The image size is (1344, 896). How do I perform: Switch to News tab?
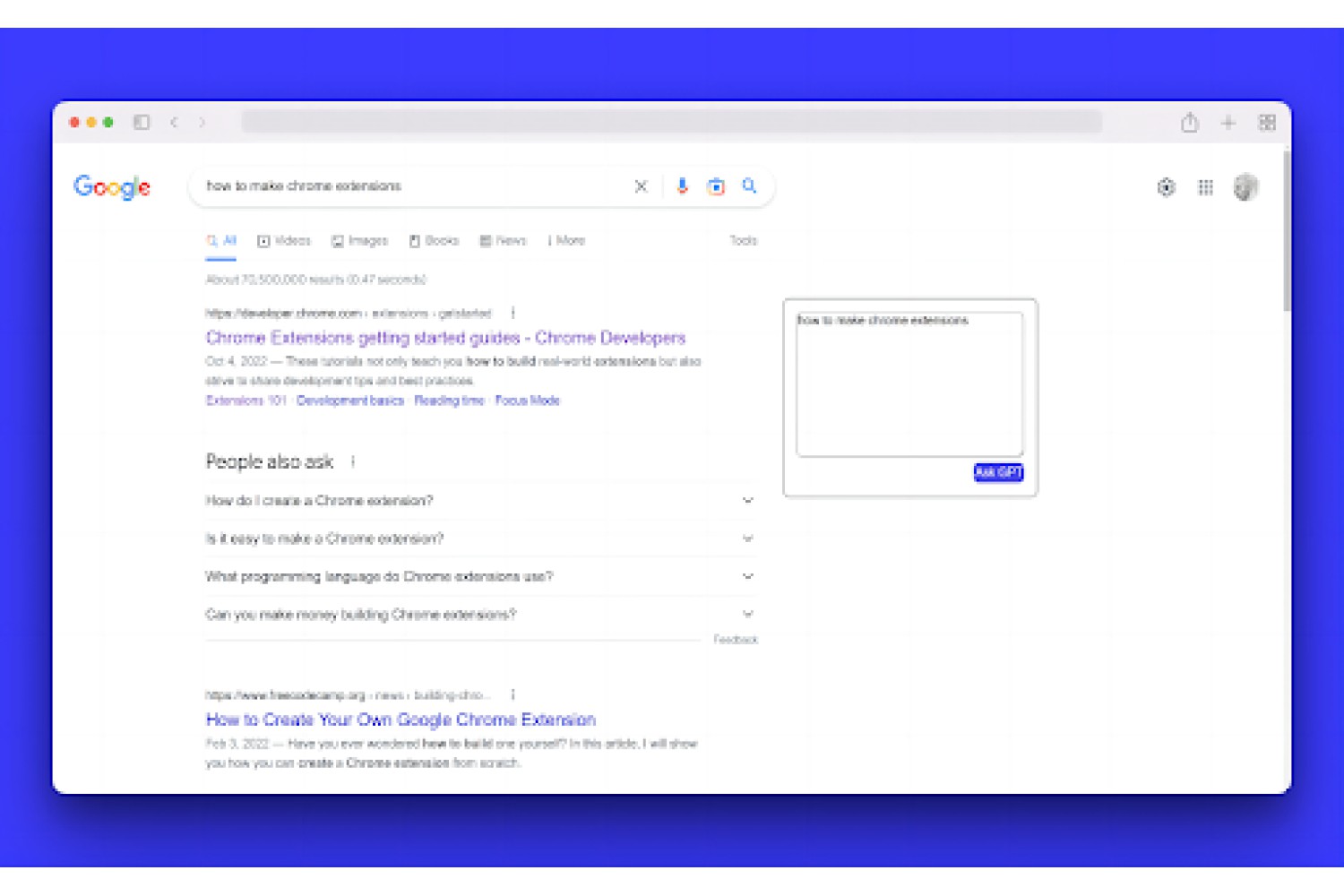coord(503,240)
